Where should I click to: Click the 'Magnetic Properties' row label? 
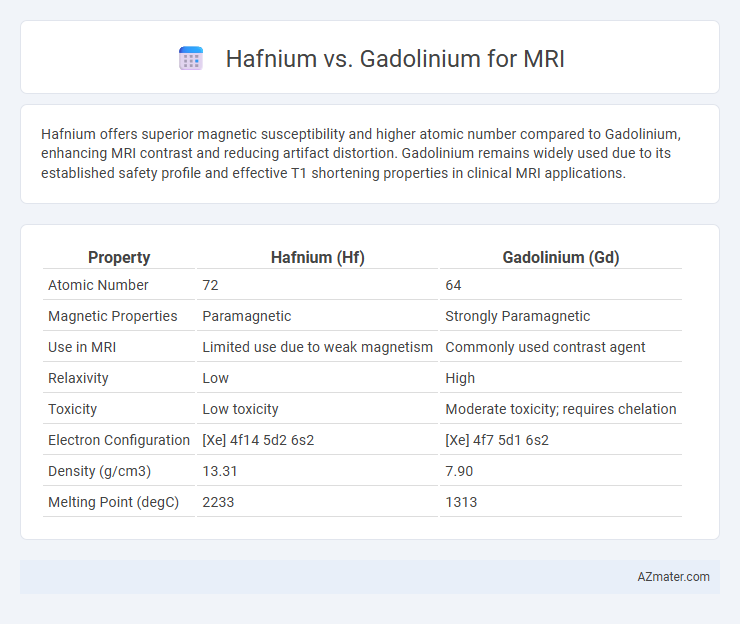click(x=113, y=316)
